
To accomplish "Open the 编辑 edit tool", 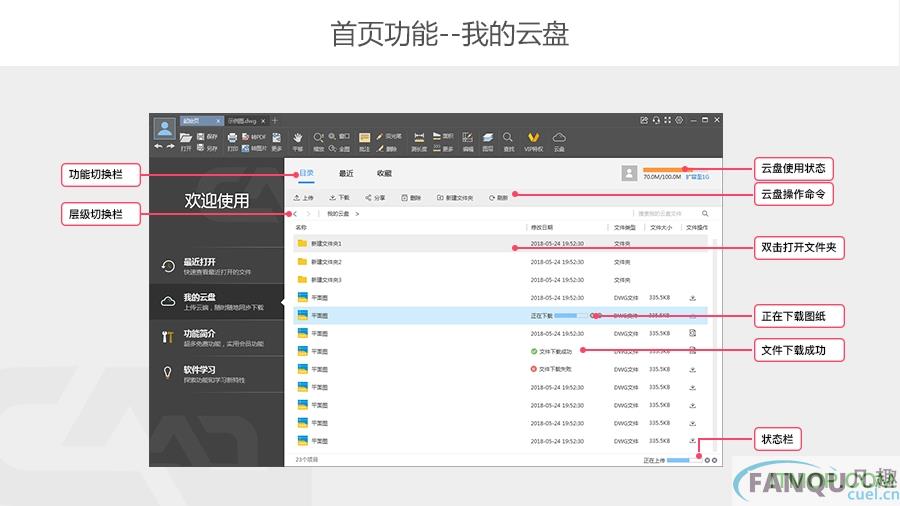I will point(468,142).
